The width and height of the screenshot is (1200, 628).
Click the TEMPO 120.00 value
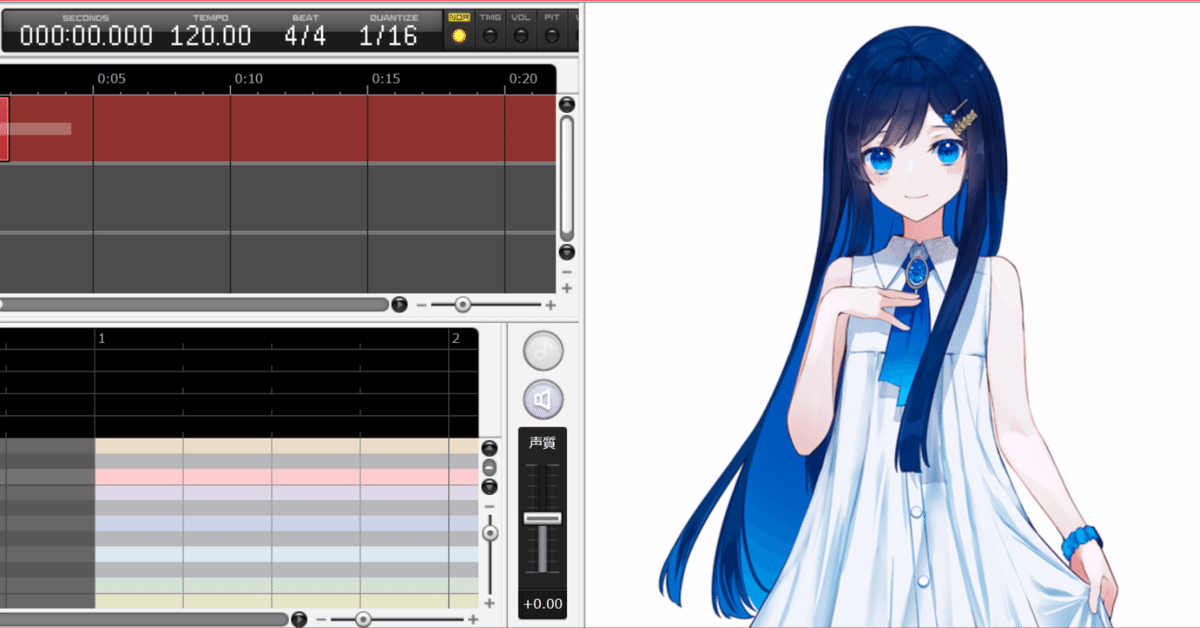click(x=210, y=36)
